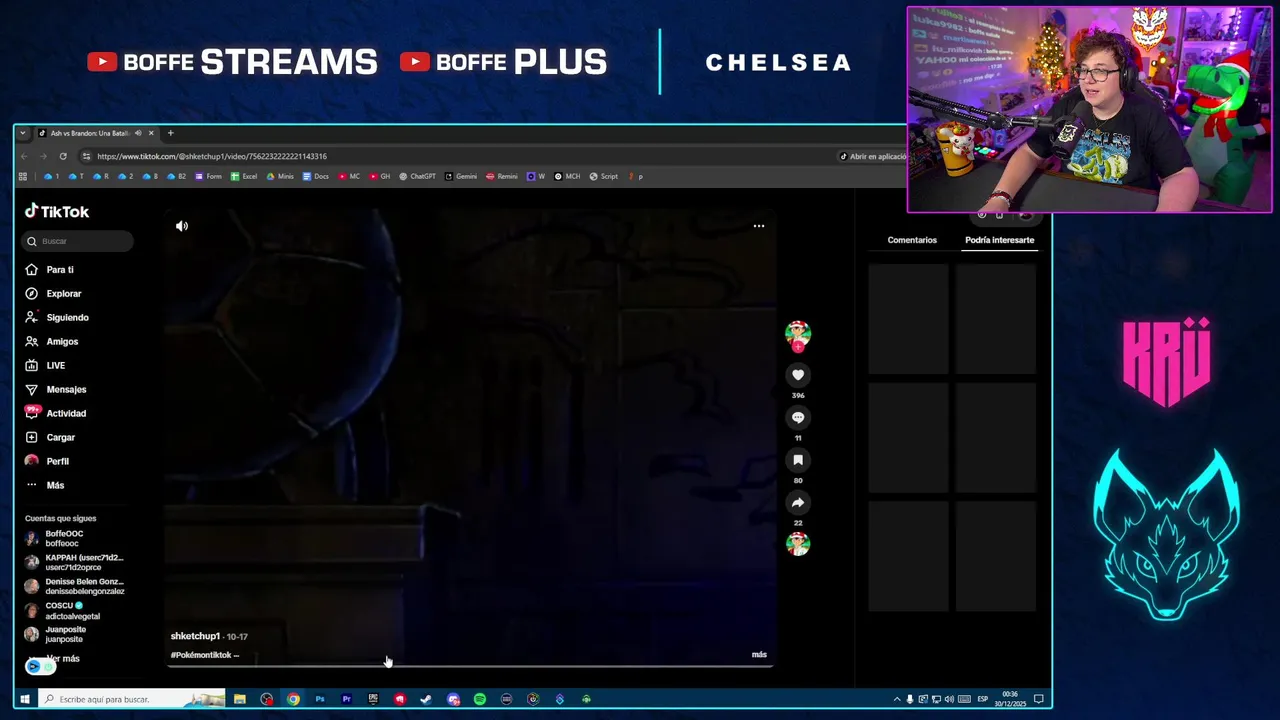Screen dimensions: 1280x720
Task: Open the BoffeOOC followed account
Action: click(75, 539)
